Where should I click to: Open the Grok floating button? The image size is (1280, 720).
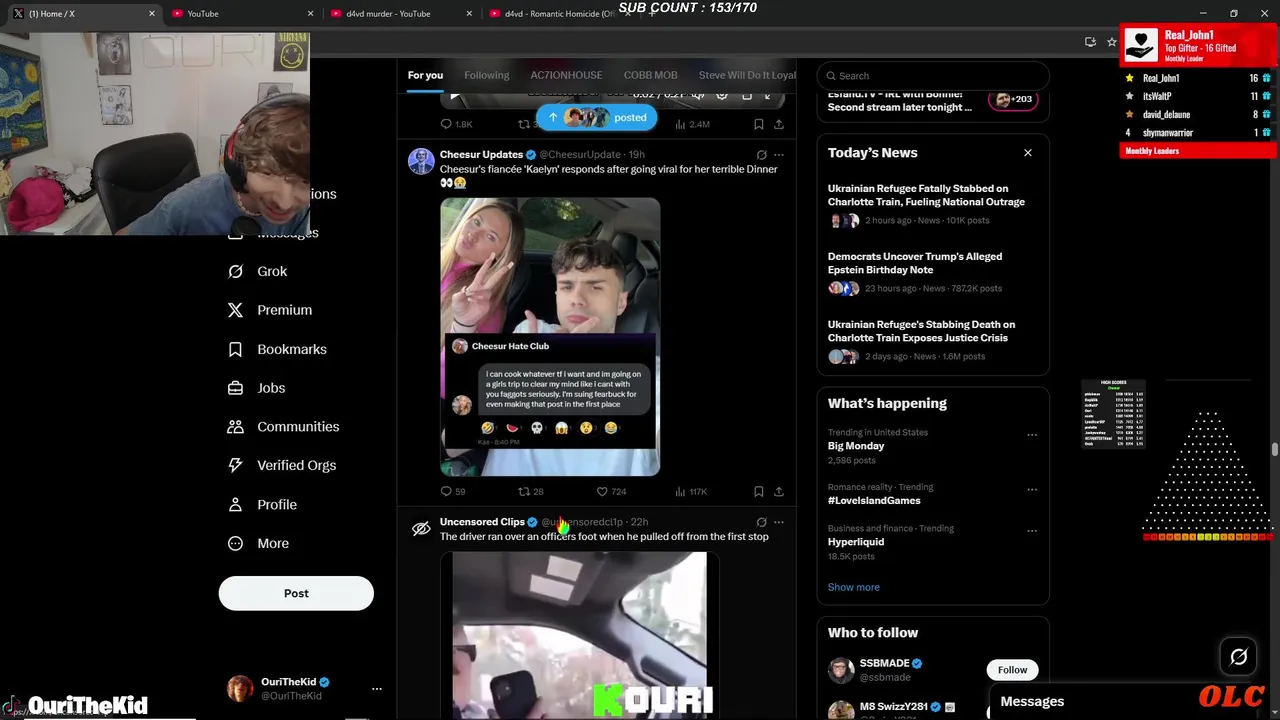point(1238,657)
